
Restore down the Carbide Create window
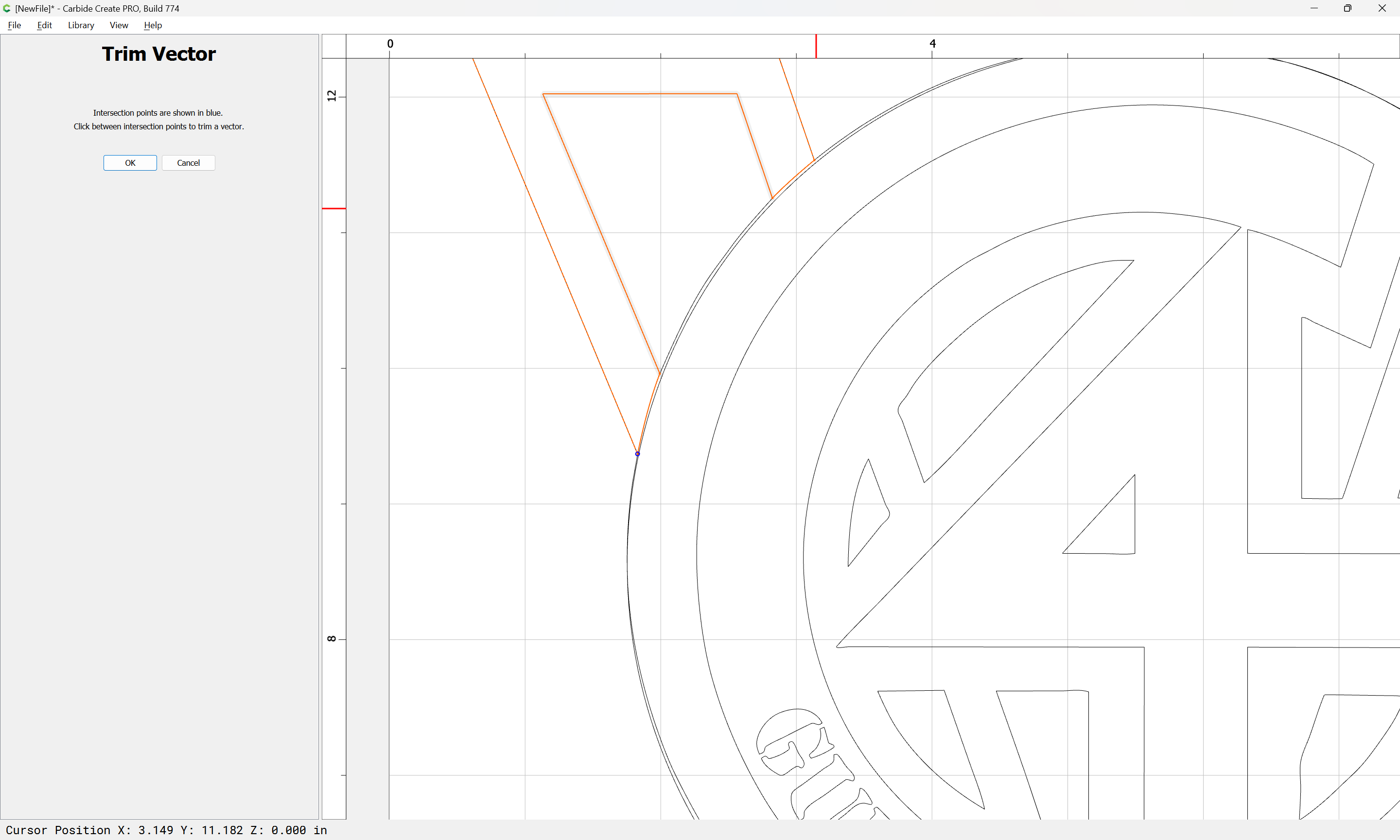pos(1348,8)
